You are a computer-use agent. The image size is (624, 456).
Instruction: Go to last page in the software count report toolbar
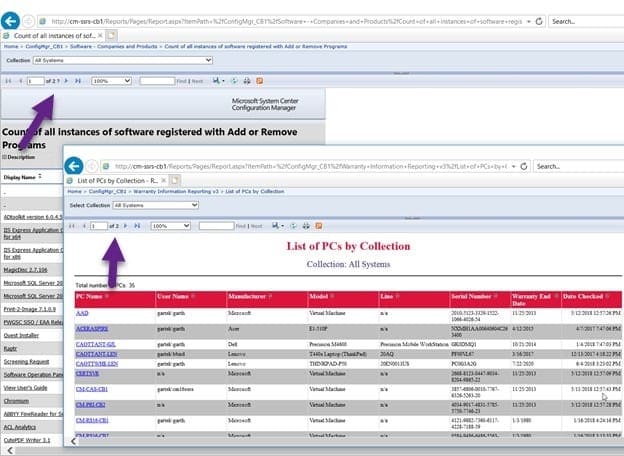point(78,81)
